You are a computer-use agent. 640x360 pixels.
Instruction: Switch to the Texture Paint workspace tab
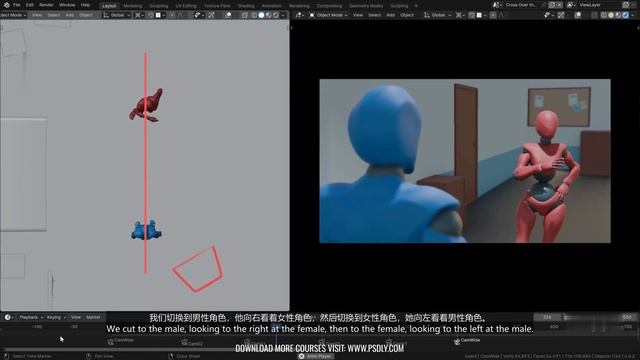(217, 6)
